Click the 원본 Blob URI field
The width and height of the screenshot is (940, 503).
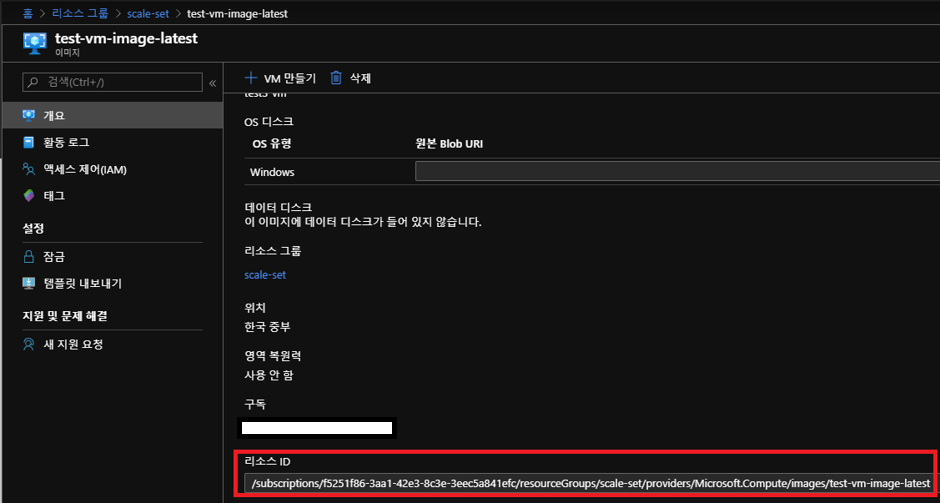[677, 172]
